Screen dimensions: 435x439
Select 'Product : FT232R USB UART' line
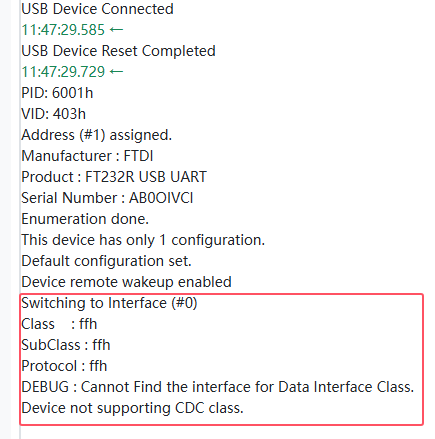coord(114,177)
